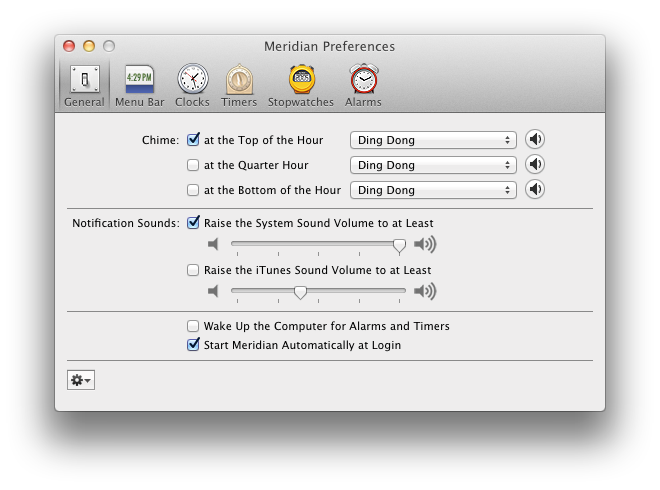Image resolution: width=660 pixels, height=490 pixels.
Task: Enable chime at the Bottom of the Hour
Action: click(x=193, y=190)
